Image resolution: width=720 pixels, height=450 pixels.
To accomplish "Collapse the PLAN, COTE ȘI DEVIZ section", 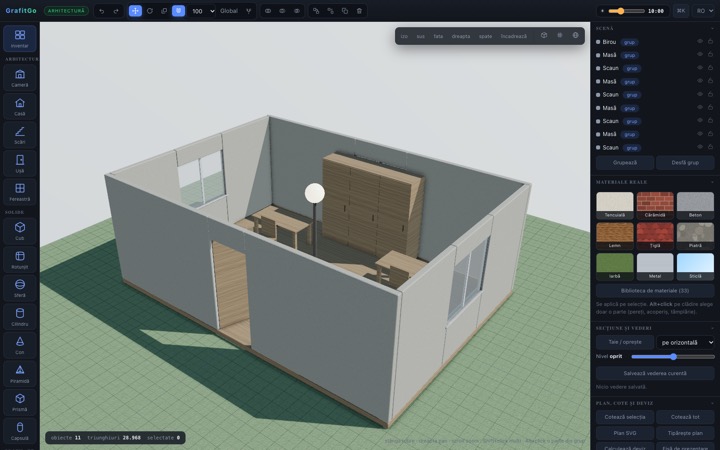I will coord(712,403).
